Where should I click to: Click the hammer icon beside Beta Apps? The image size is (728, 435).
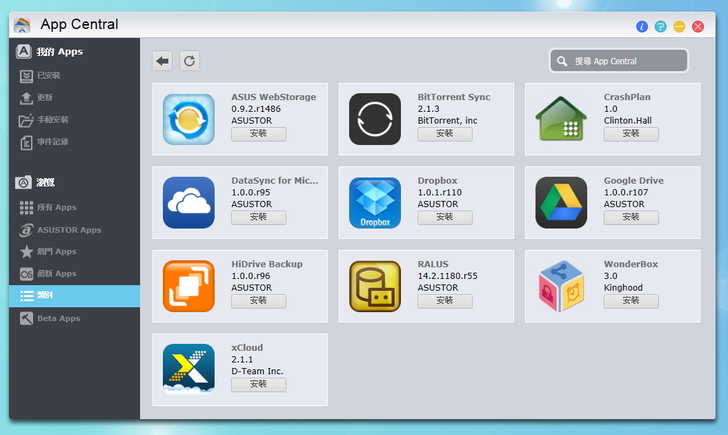tap(26, 318)
